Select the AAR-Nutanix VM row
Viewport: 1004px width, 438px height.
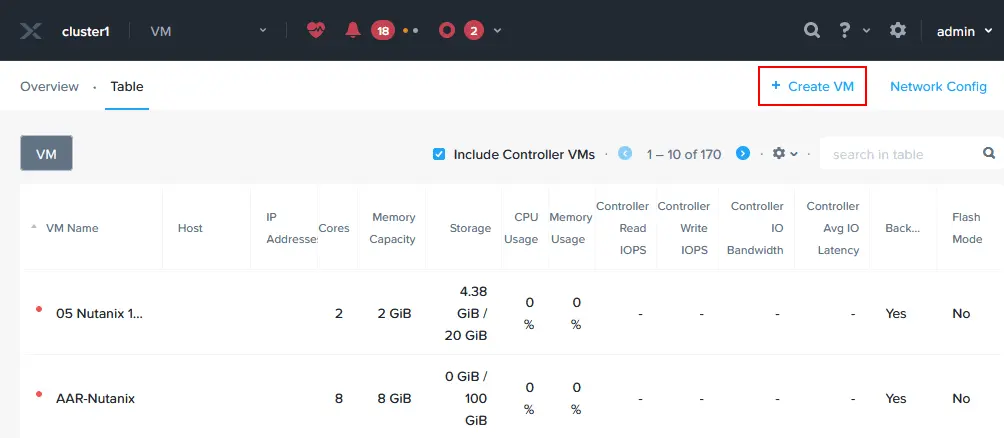pos(512,398)
